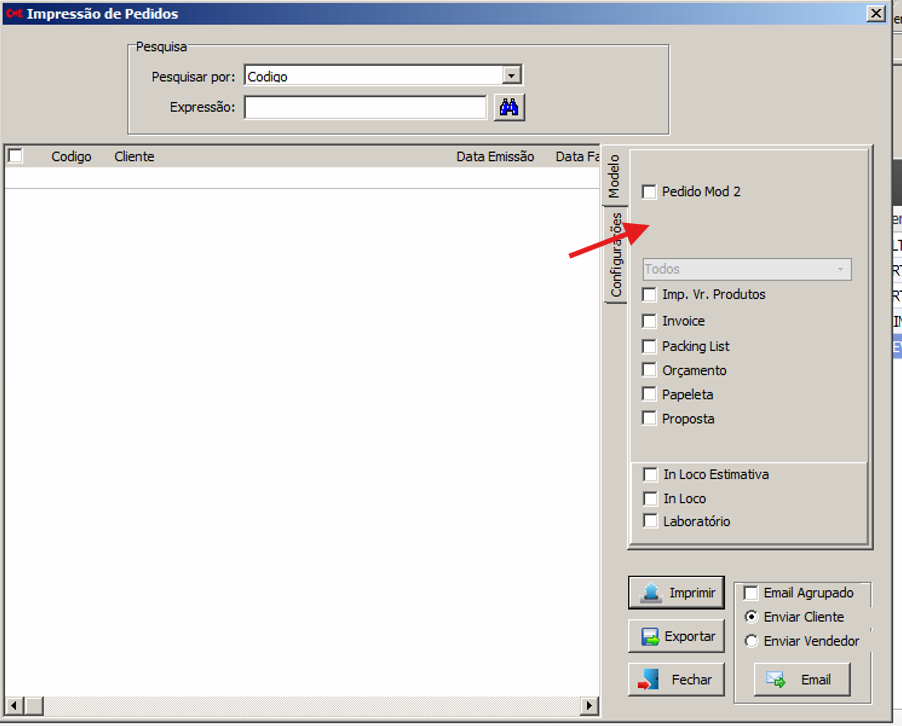Viewport: 902px width, 726px height.
Task: Click the Imprimir printer button
Action: pyautogui.click(x=676, y=592)
